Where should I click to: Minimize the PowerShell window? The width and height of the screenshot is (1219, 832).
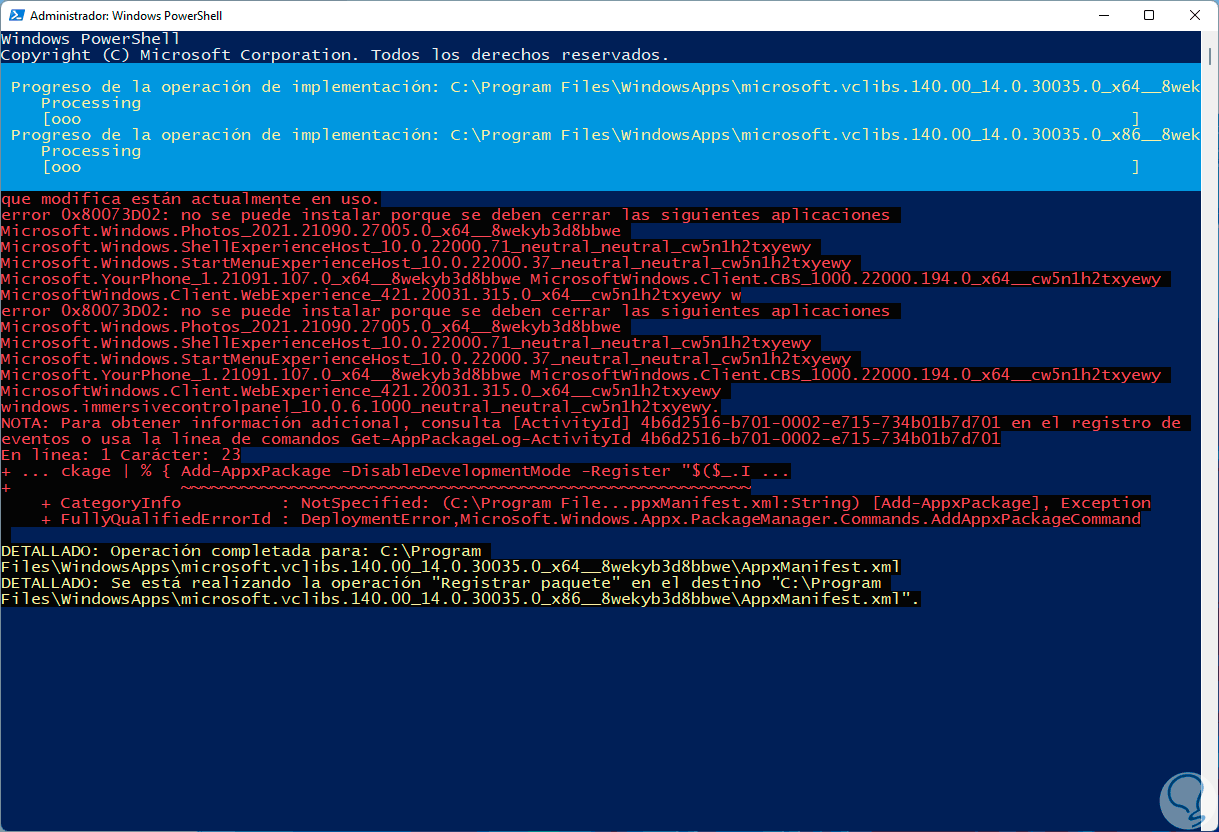pos(1103,16)
